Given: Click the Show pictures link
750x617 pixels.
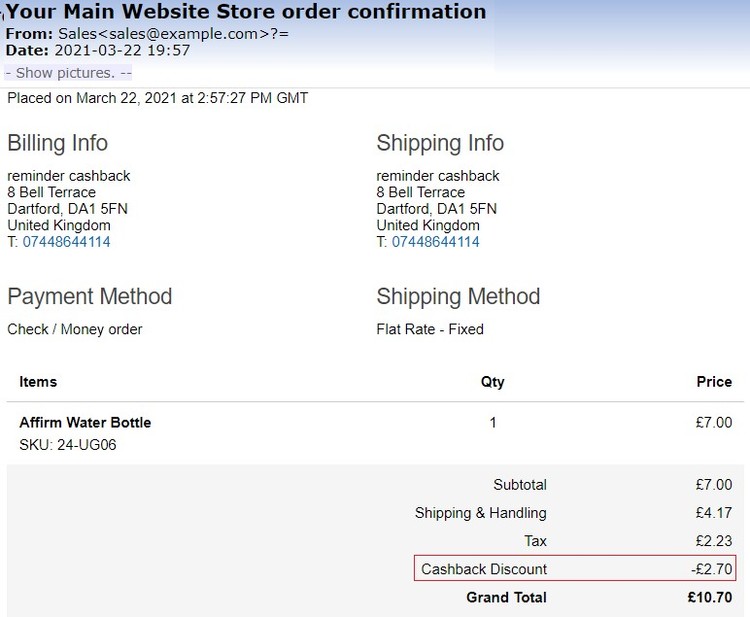Looking at the screenshot, I should [x=68, y=73].
